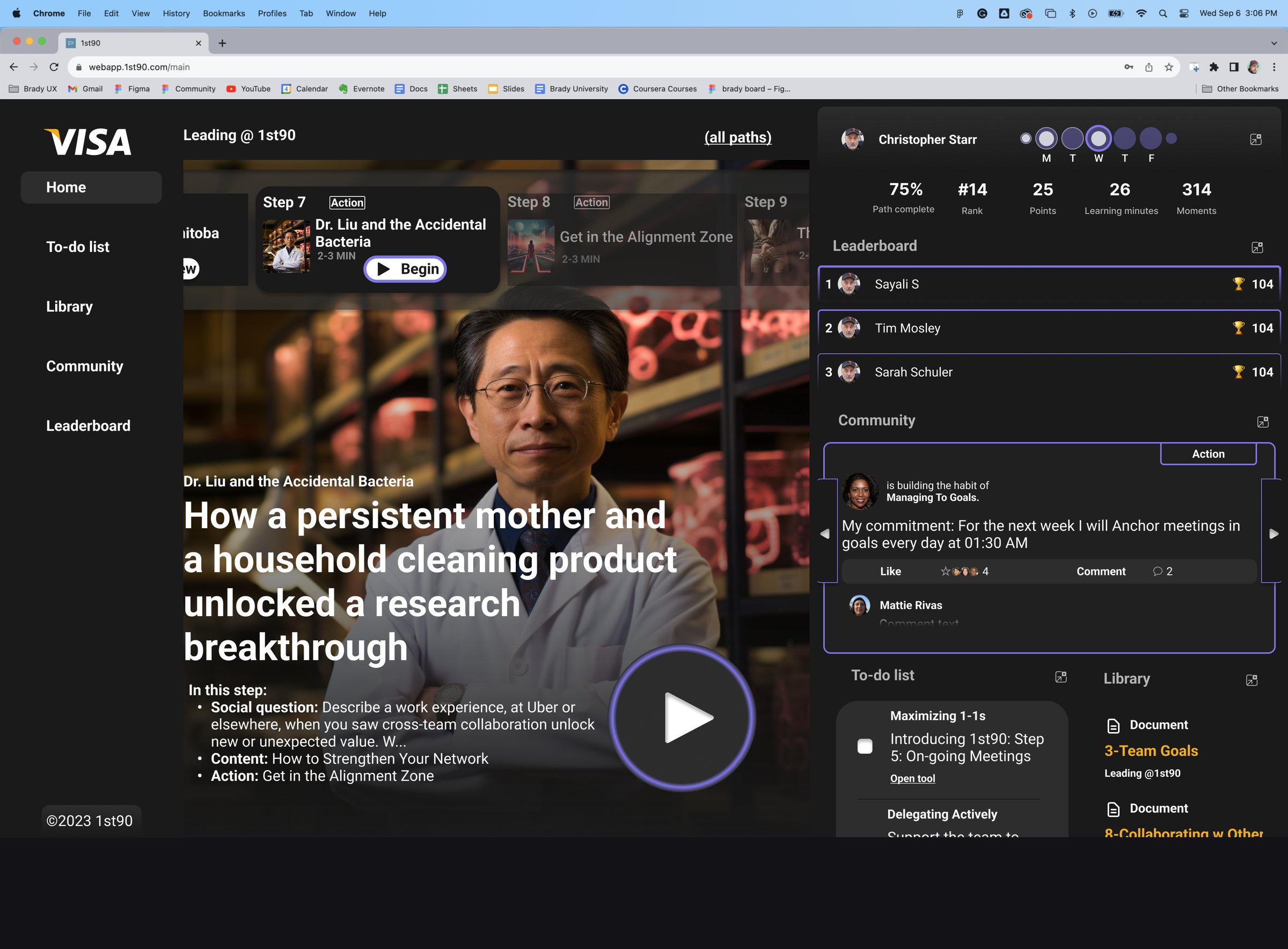Open Library in sidebar
This screenshot has height=949, width=1288.
click(x=69, y=306)
